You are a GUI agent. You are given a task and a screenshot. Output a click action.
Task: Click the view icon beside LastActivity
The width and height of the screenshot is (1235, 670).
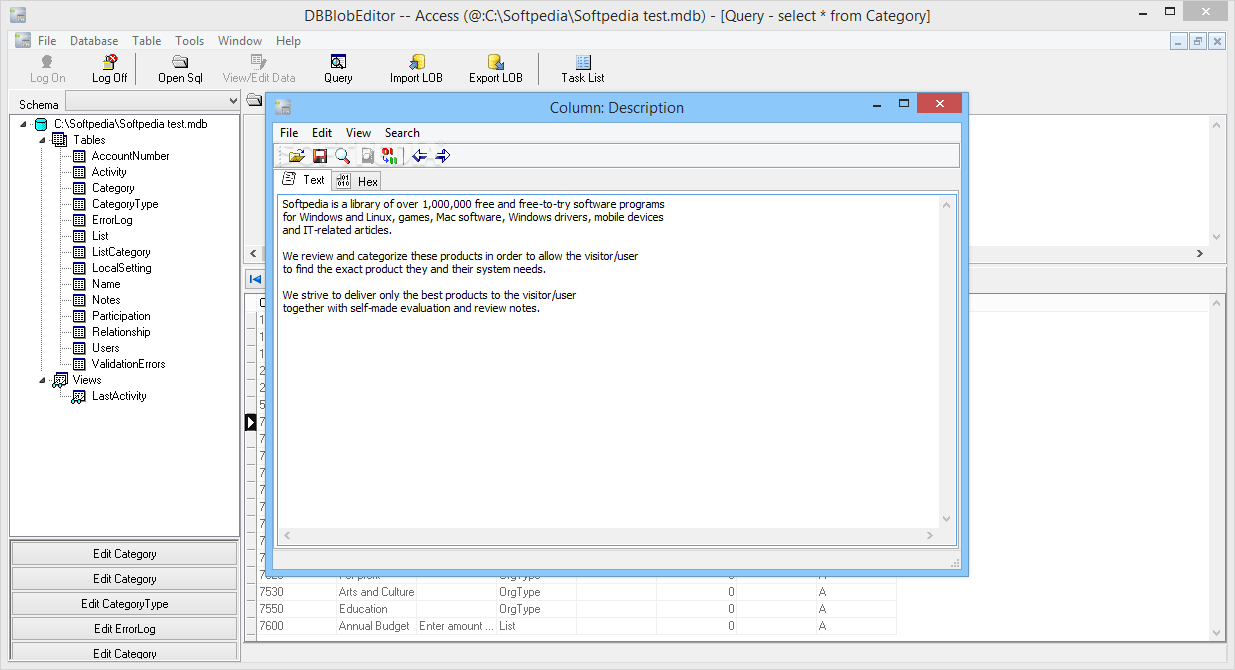point(79,396)
